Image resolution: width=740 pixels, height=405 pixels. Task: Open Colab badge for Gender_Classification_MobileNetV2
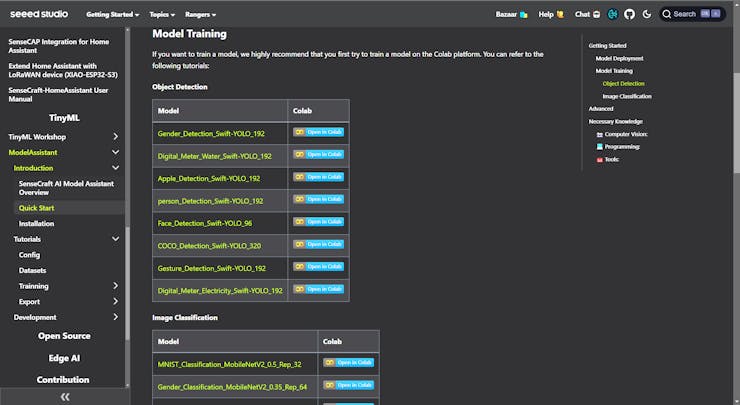click(349, 385)
